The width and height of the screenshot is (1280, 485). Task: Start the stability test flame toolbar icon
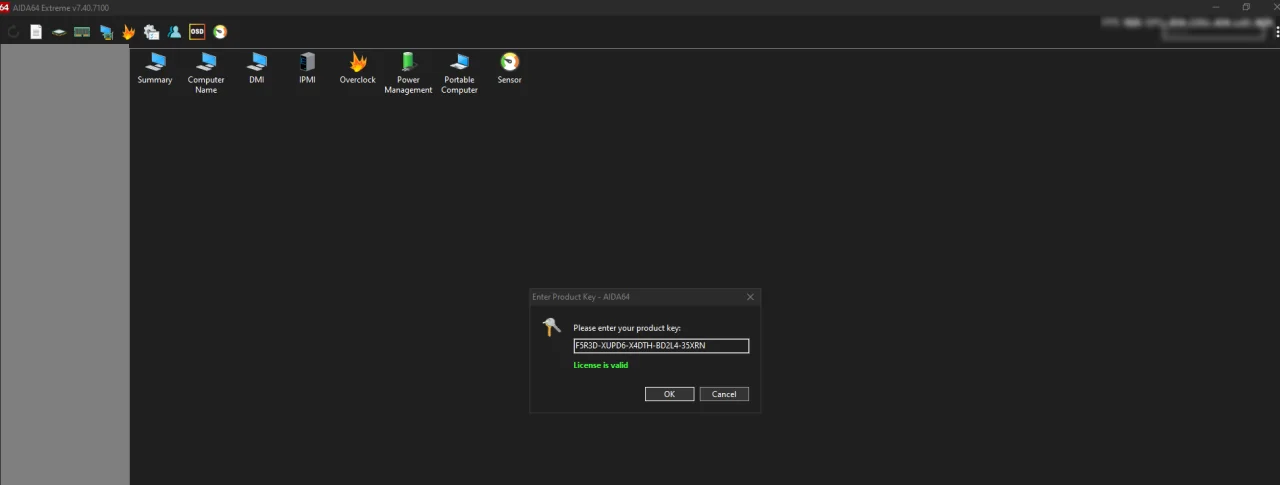tap(129, 32)
